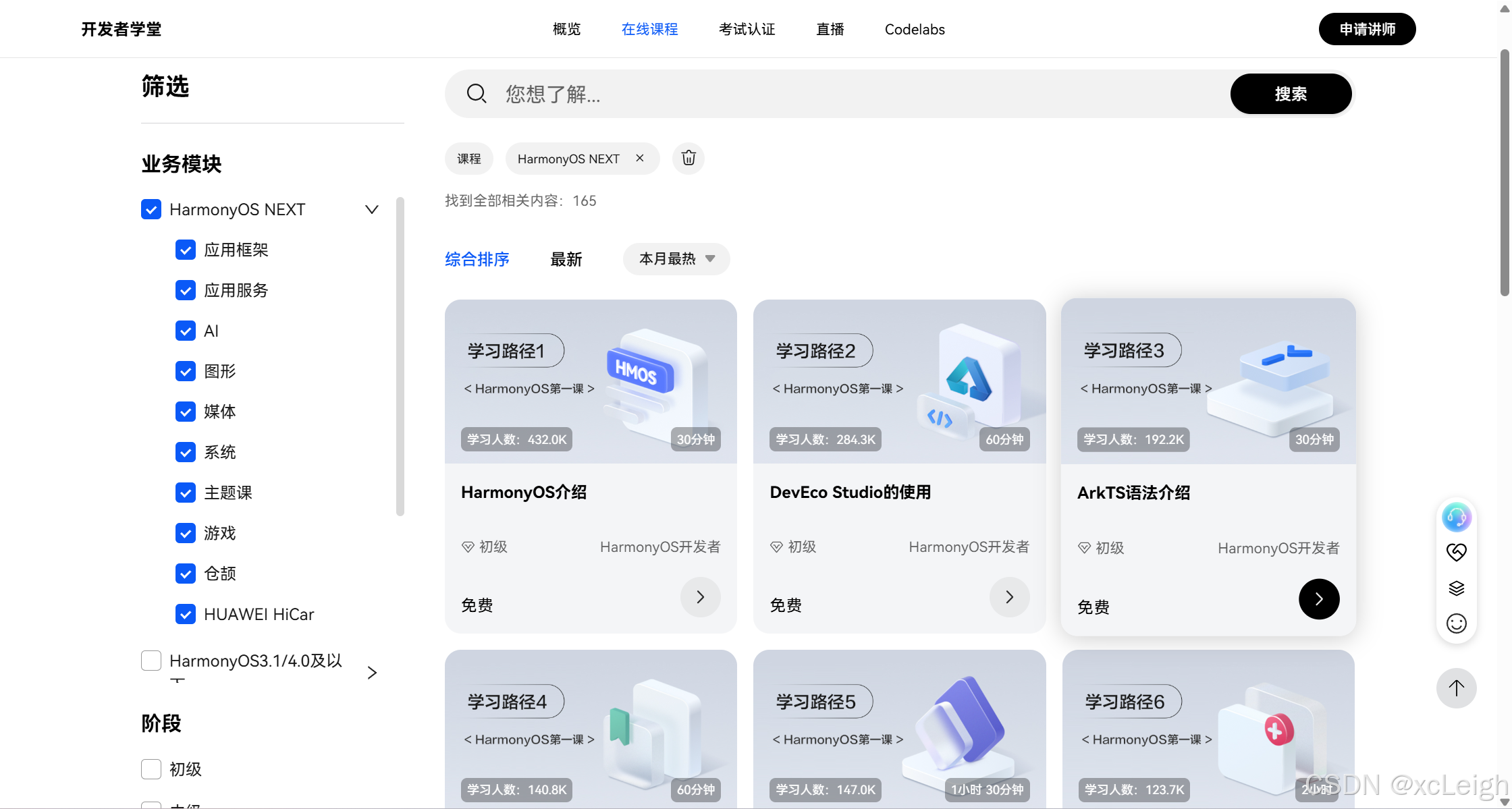Toggle the 仓颉 filter checkbox
This screenshot has width=1512, height=809.
[186, 574]
